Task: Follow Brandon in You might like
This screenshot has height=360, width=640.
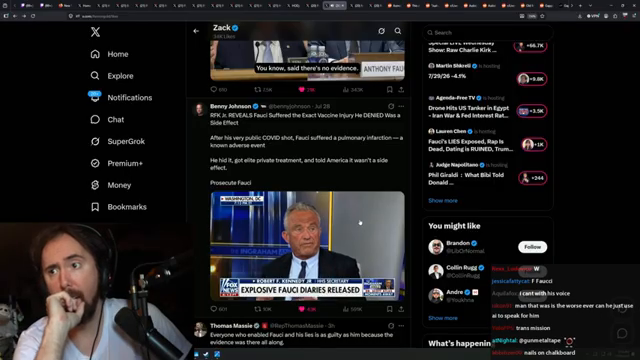Action: [532, 247]
